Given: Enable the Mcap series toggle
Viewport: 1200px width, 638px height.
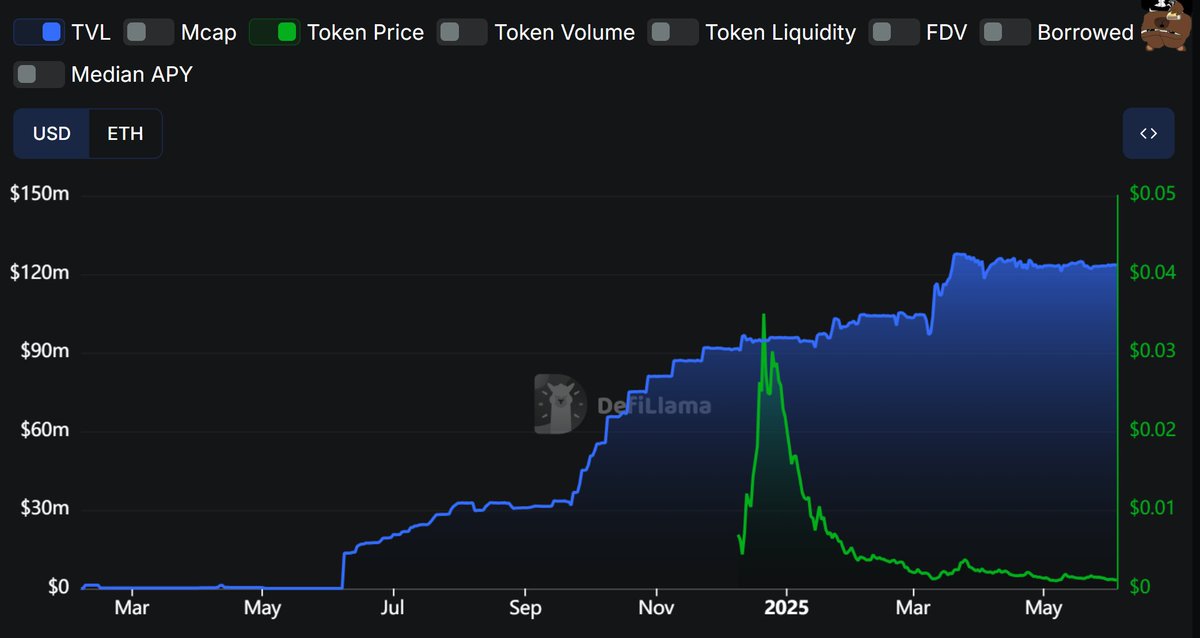Looking at the screenshot, I should pyautogui.click(x=148, y=32).
